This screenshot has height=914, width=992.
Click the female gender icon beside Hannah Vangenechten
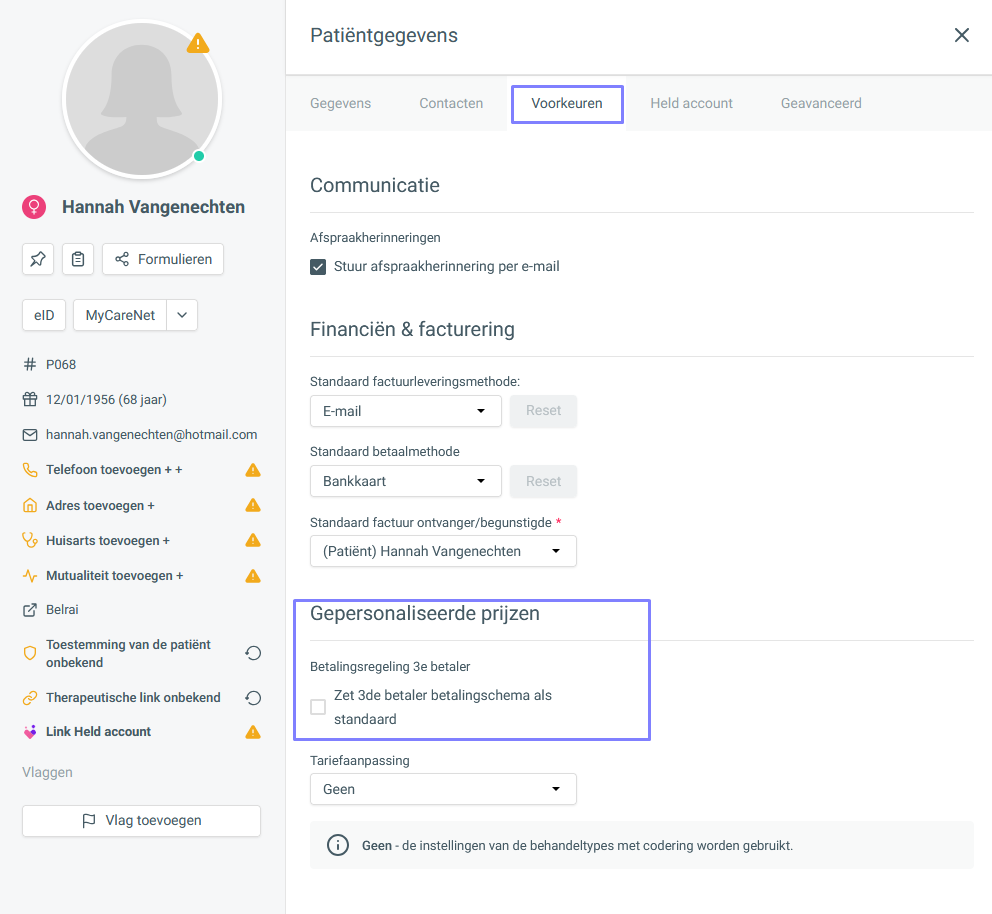point(34,207)
